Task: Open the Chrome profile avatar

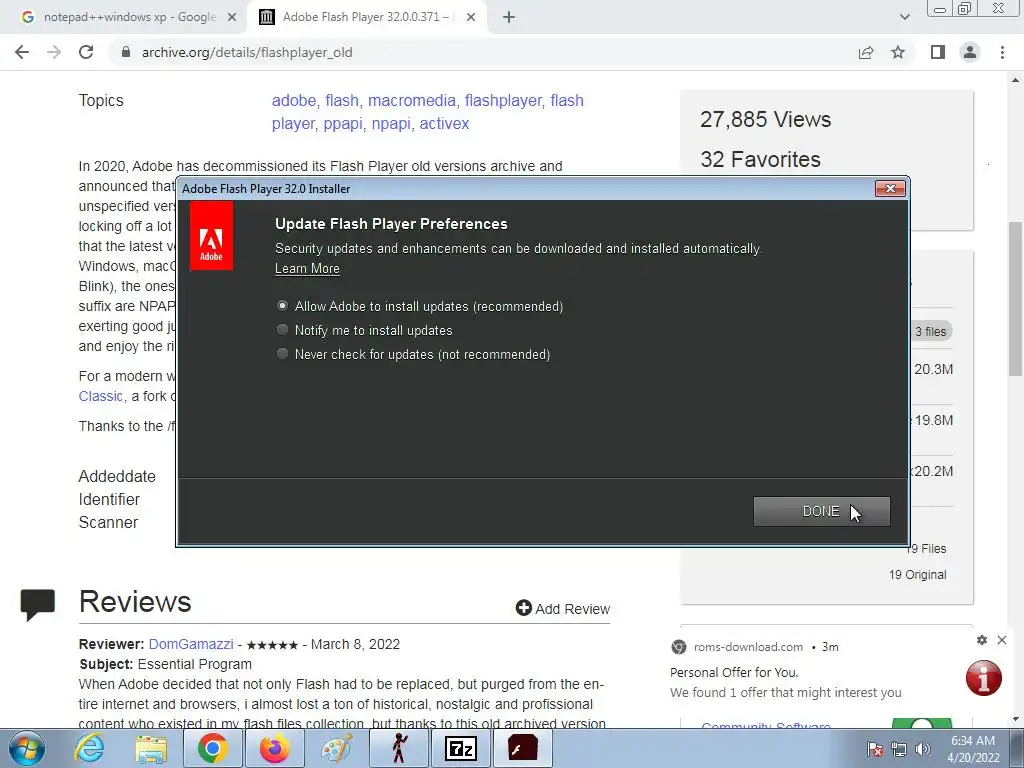Action: [x=970, y=52]
